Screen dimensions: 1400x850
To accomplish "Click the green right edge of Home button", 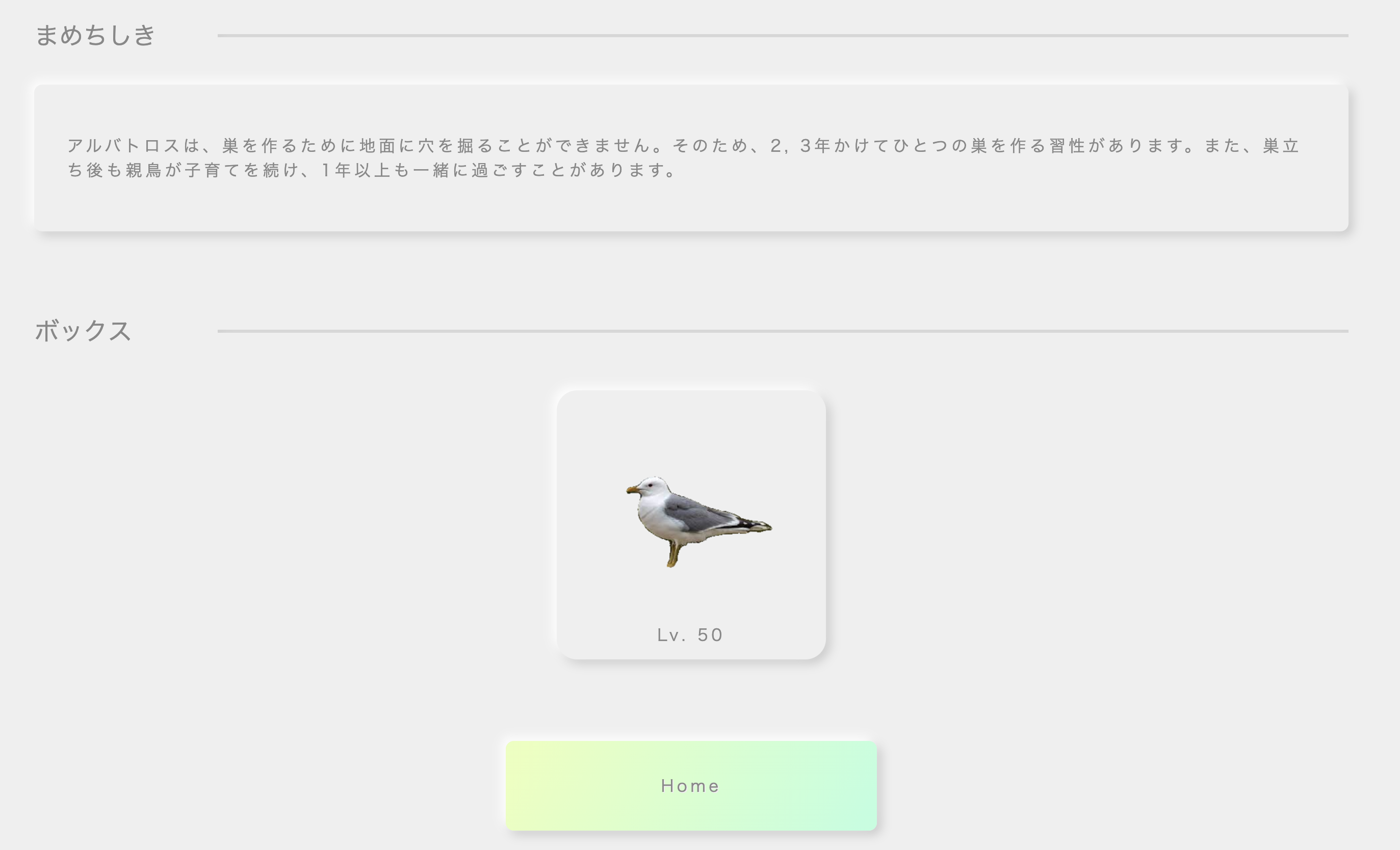I will [x=864, y=786].
